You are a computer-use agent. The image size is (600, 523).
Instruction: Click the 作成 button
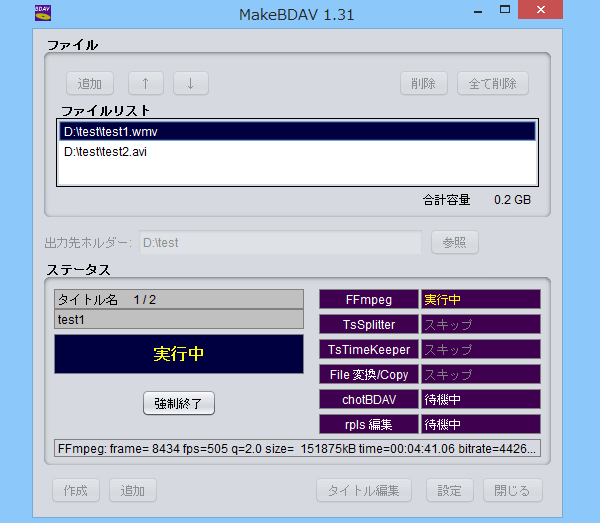[76, 490]
